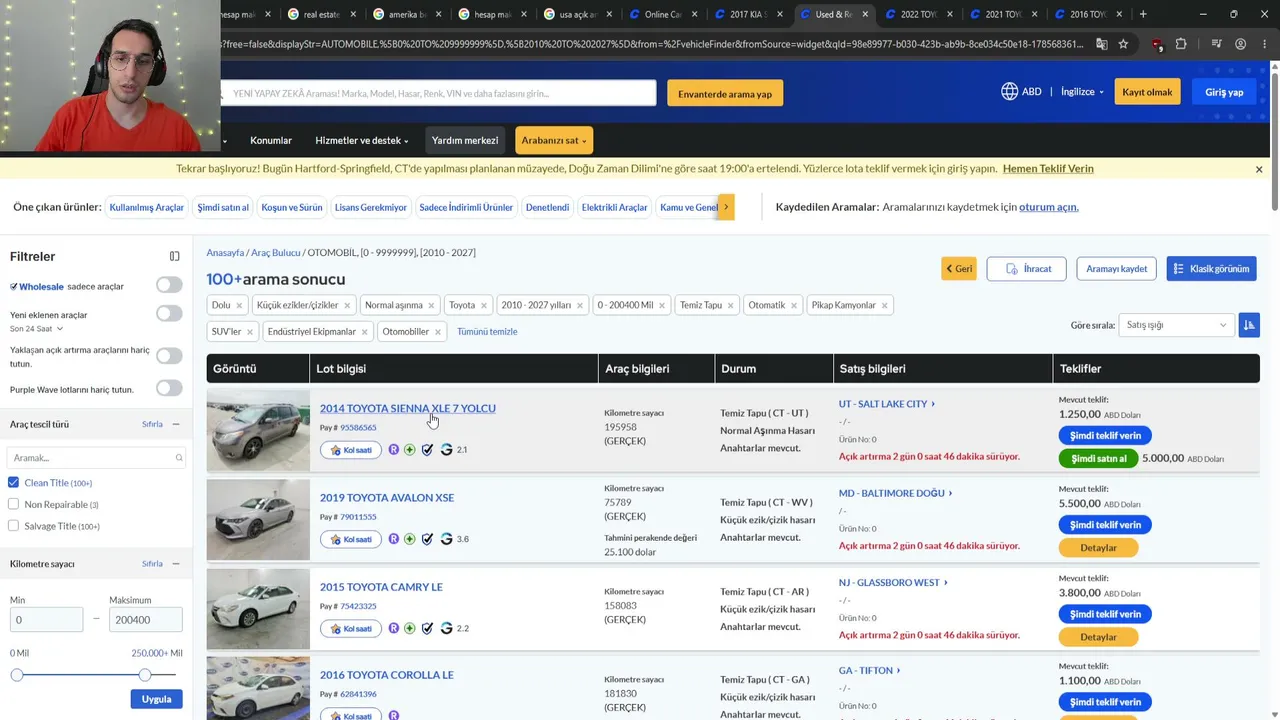
Task: Open the 2019 Toyota Avalon XSE listing
Action: click(387, 497)
